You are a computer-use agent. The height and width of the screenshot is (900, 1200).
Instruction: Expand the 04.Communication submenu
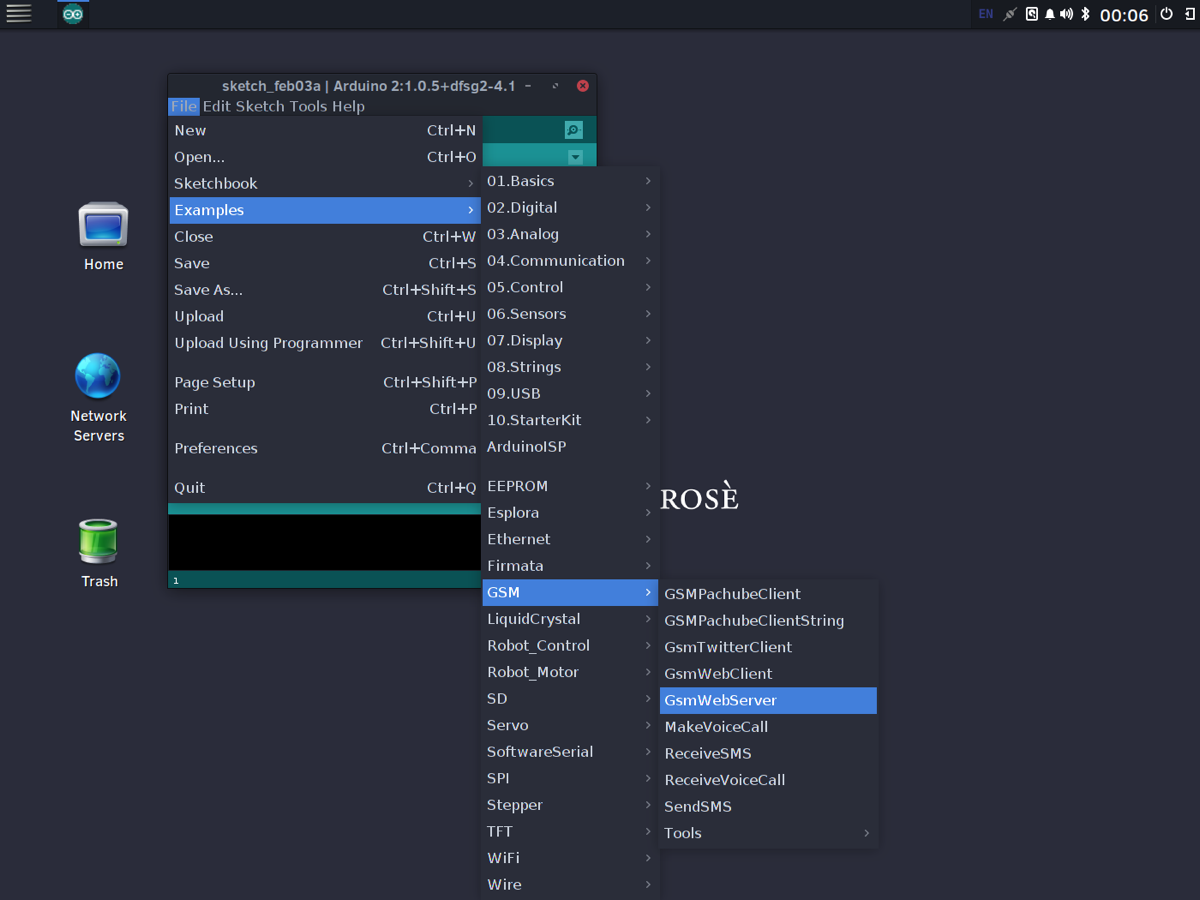tap(570, 260)
